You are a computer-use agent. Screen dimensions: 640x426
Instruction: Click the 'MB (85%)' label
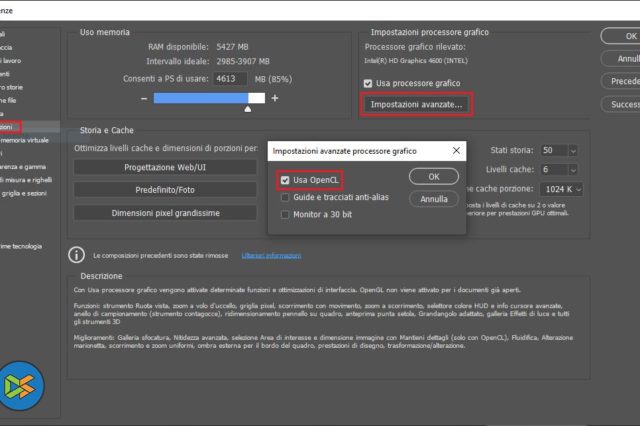click(273, 79)
